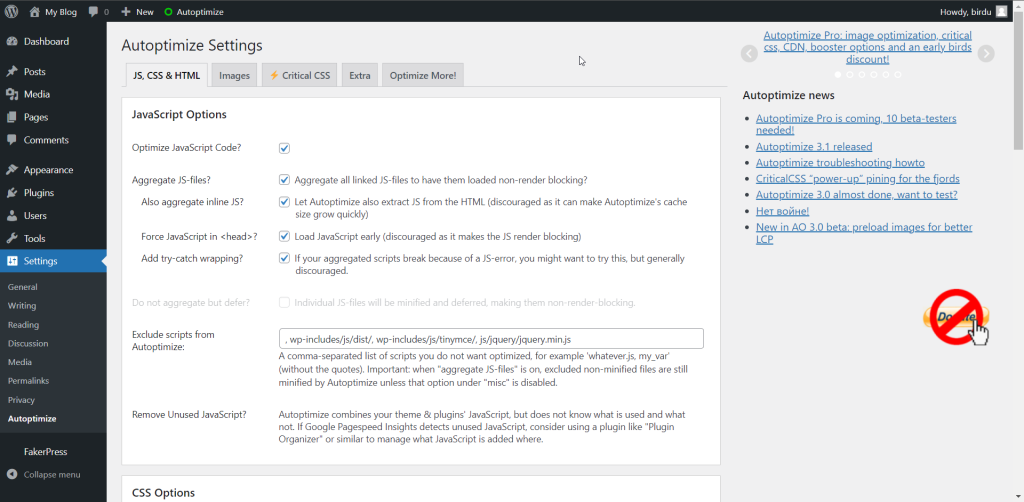Select the last banner pagination dot
The height and width of the screenshot is (502, 1024).
897,75
